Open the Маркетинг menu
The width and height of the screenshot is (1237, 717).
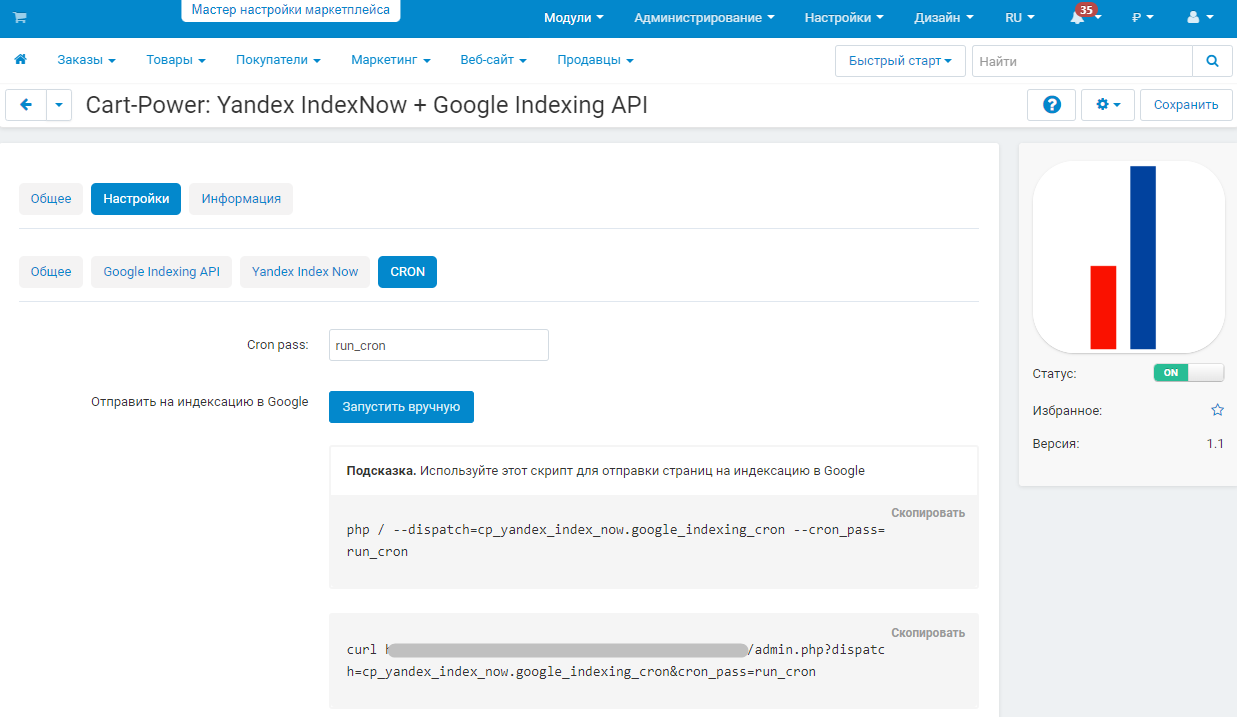(x=390, y=60)
